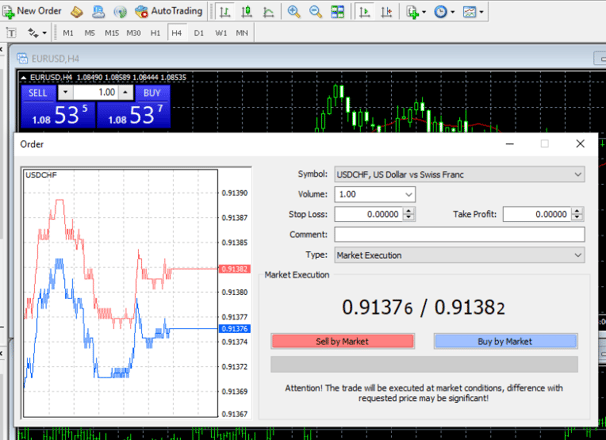Screen dimensions: 606x440
Task: Click into the Comment text field
Action: (x=459, y=234)
